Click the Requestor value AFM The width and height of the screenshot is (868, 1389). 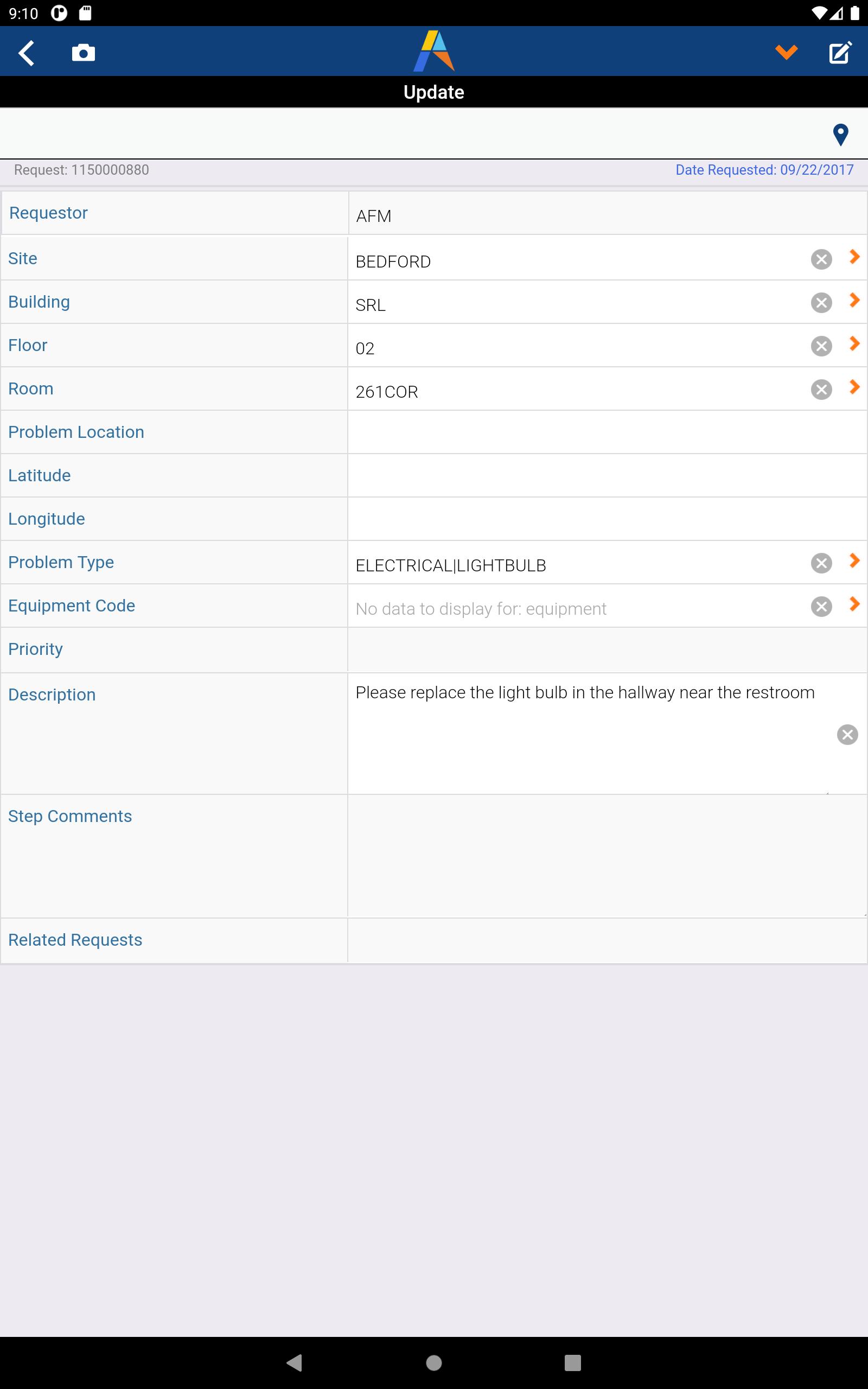coord(374,216)
